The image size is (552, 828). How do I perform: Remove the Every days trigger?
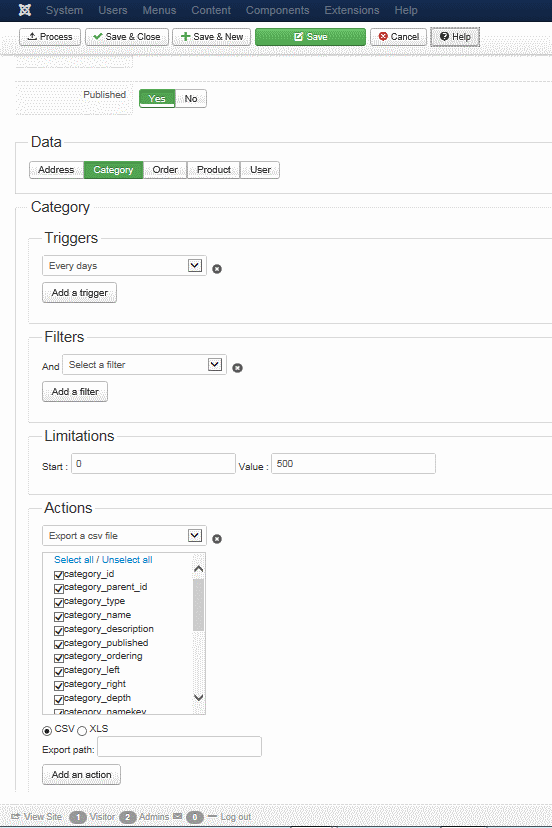(217, 269)
